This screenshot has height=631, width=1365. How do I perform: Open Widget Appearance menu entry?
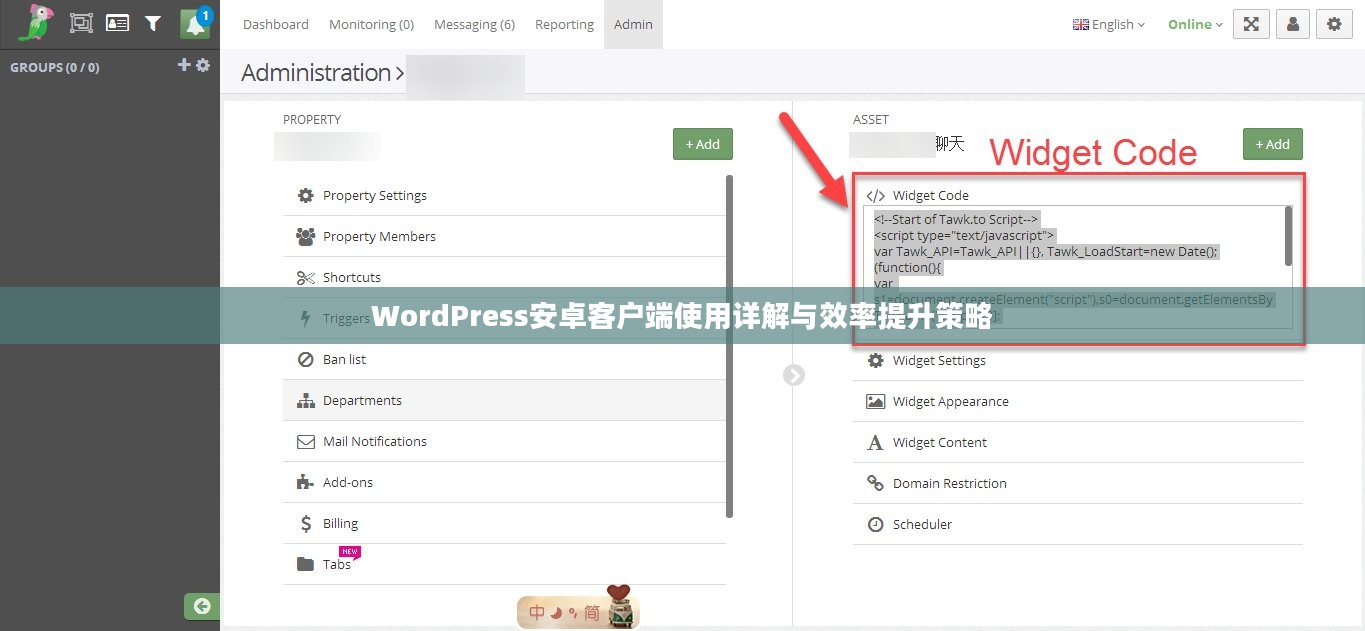[1078, 401]
